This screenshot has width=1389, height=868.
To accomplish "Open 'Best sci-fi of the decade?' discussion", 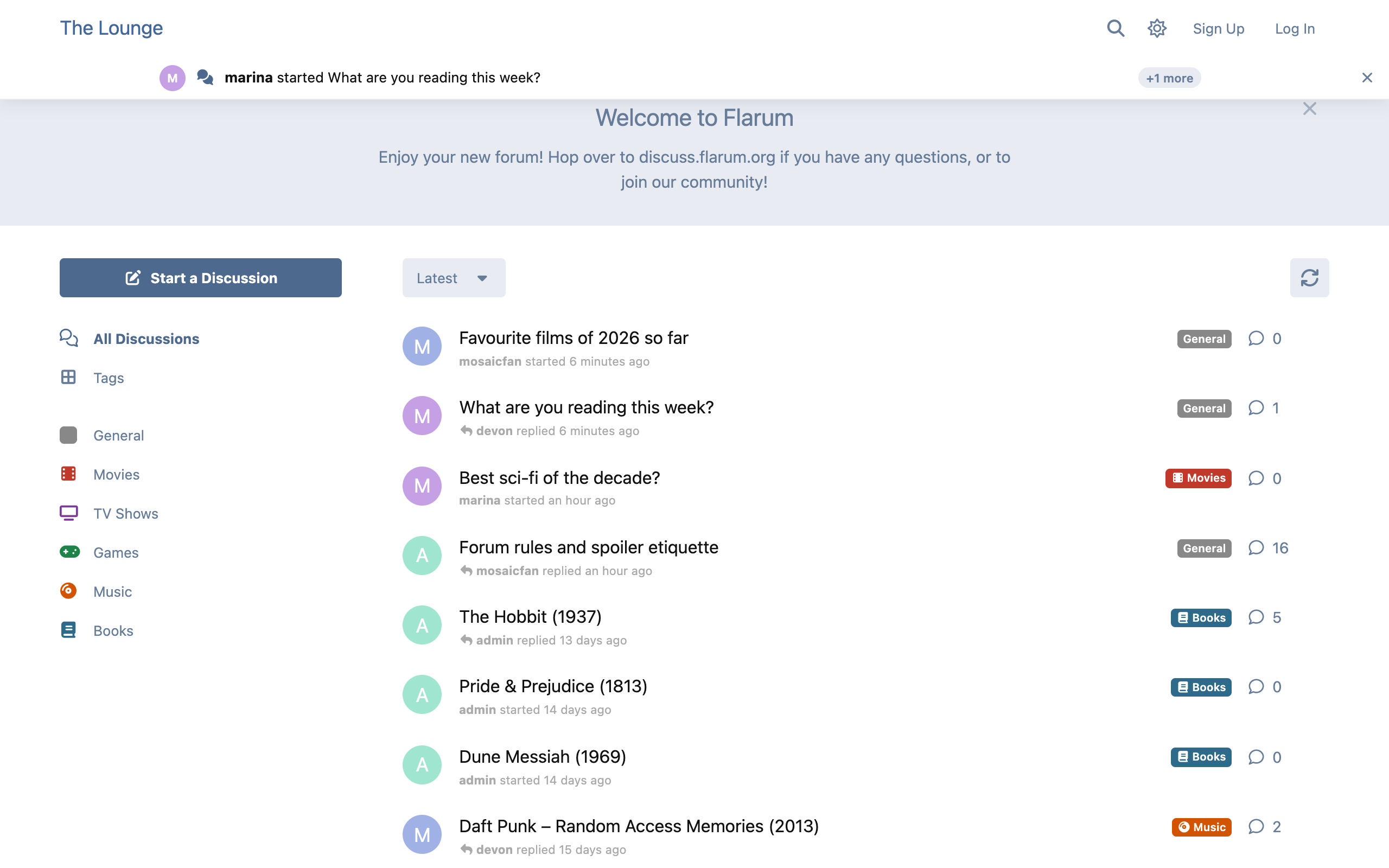I will 559,477.
